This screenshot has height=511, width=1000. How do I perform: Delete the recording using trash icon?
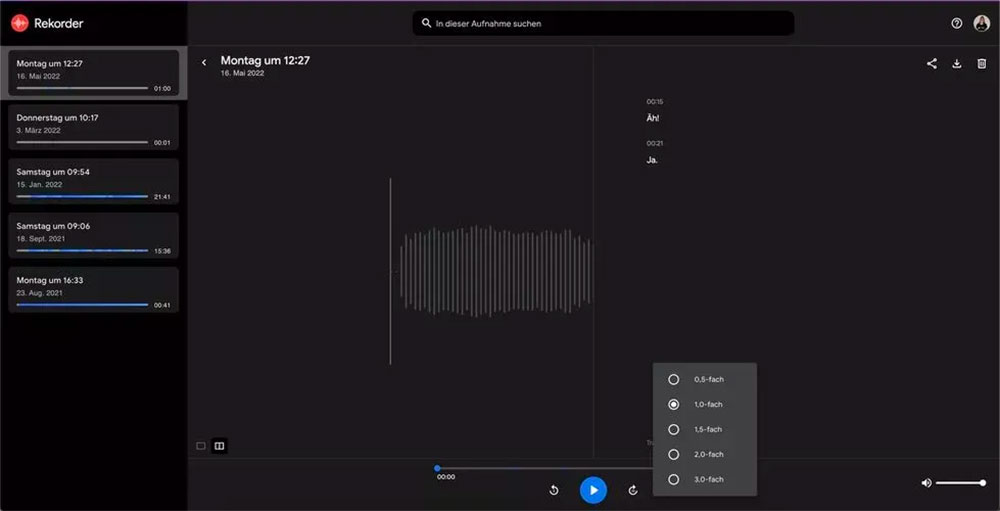coord(982,64)
